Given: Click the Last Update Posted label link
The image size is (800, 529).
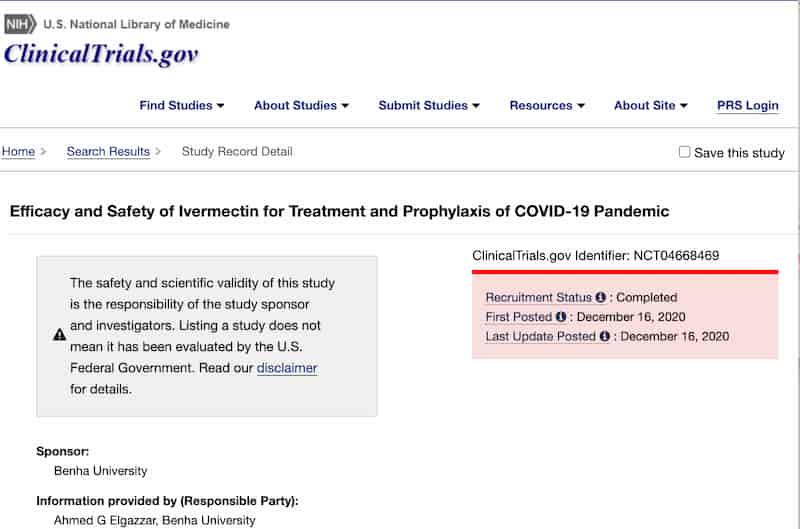Looking at the screenshot, I should [540, 336].
